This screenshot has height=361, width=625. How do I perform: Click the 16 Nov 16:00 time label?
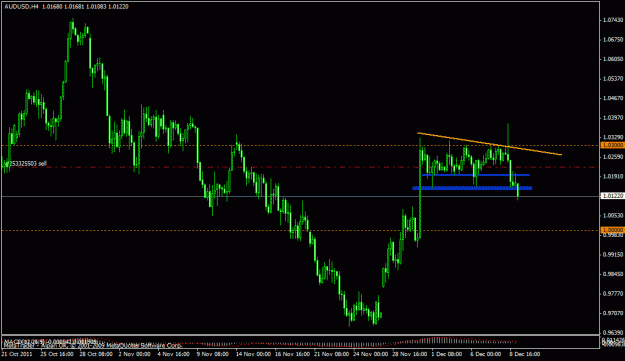pos(293,354)
